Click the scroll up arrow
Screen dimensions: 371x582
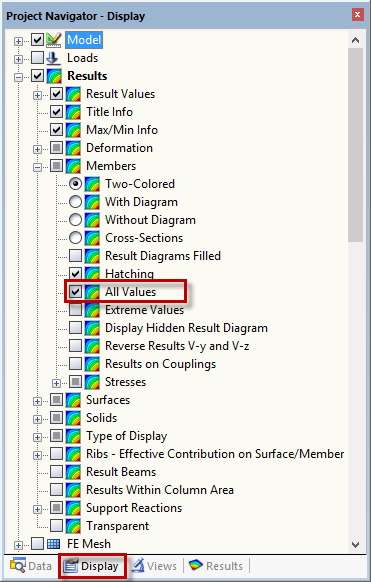355,40
